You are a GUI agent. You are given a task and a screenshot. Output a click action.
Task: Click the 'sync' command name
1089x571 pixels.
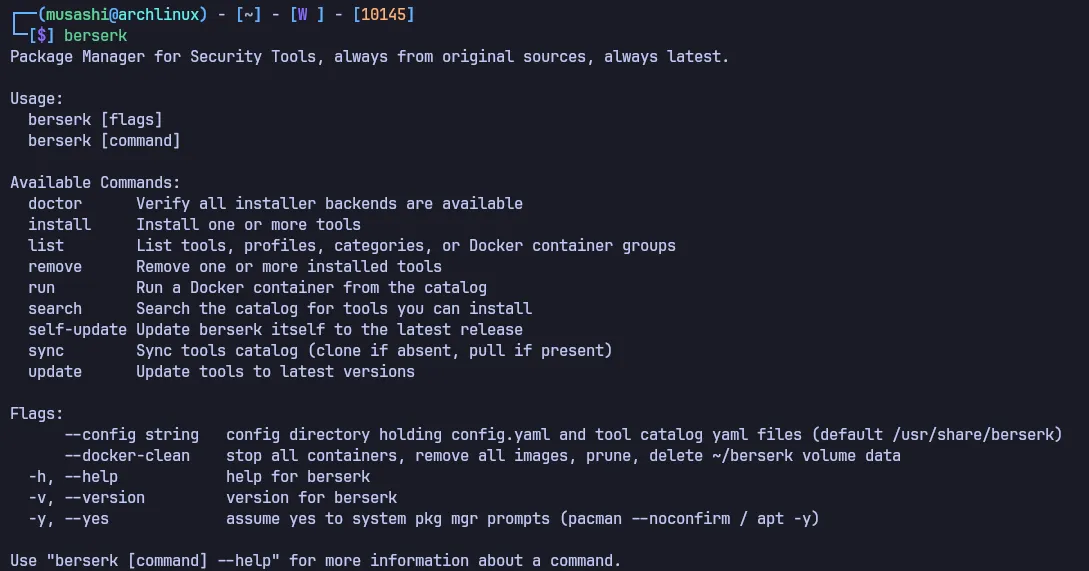(x=46, y=351)
